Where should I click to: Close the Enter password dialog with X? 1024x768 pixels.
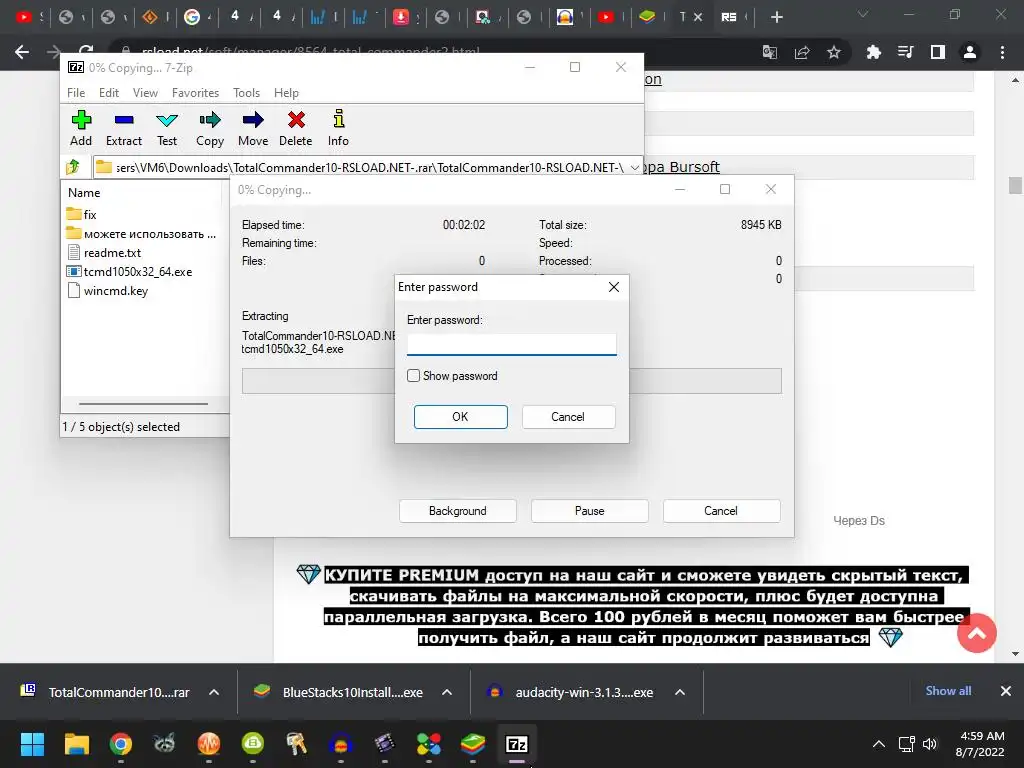613,287
